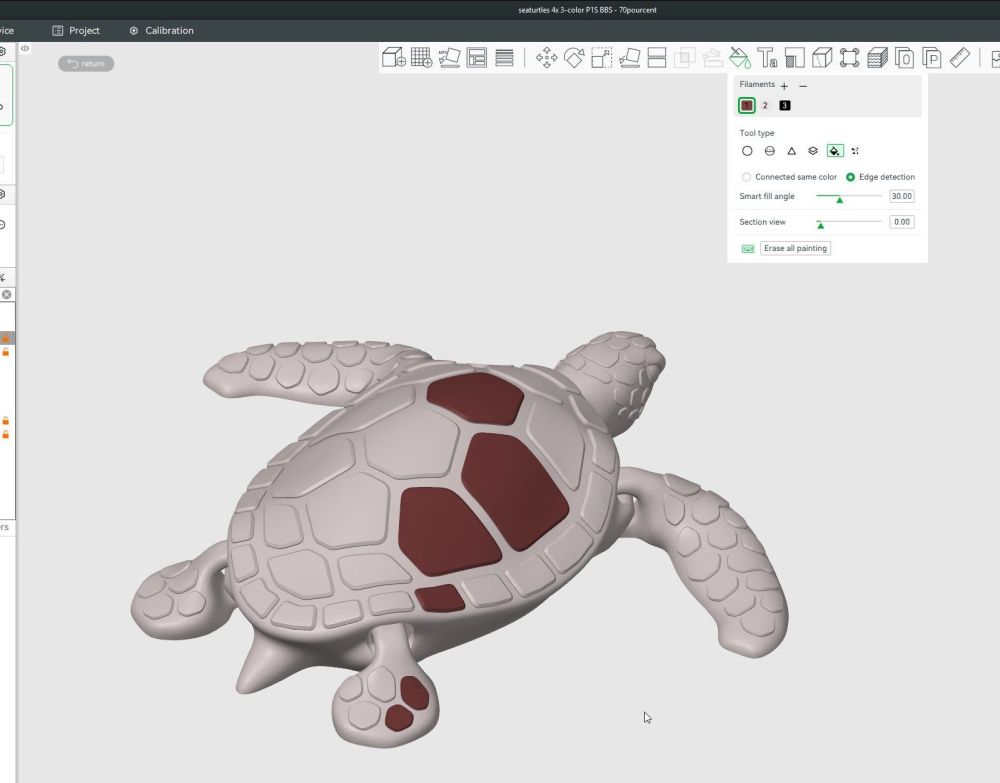
Task: Toggle the sidebar collapse arrow button
Action: point(25,48)
